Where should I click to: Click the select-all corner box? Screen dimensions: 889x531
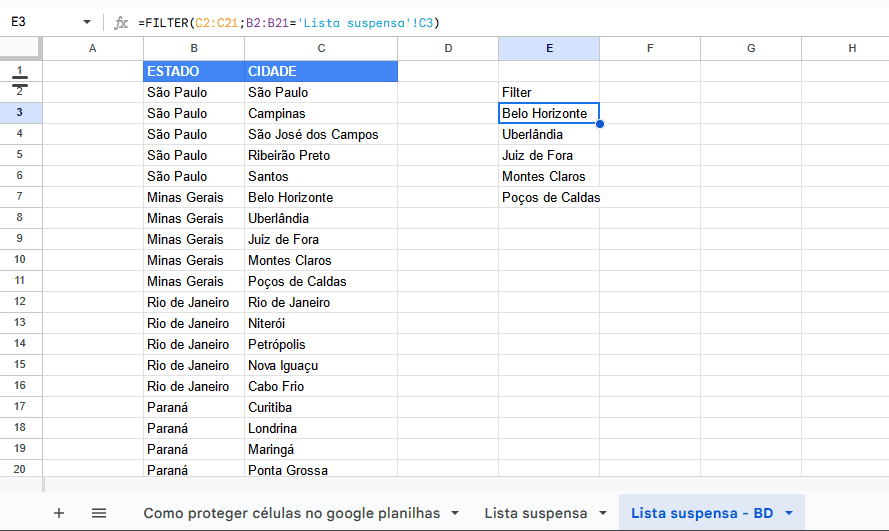point(20,49)
